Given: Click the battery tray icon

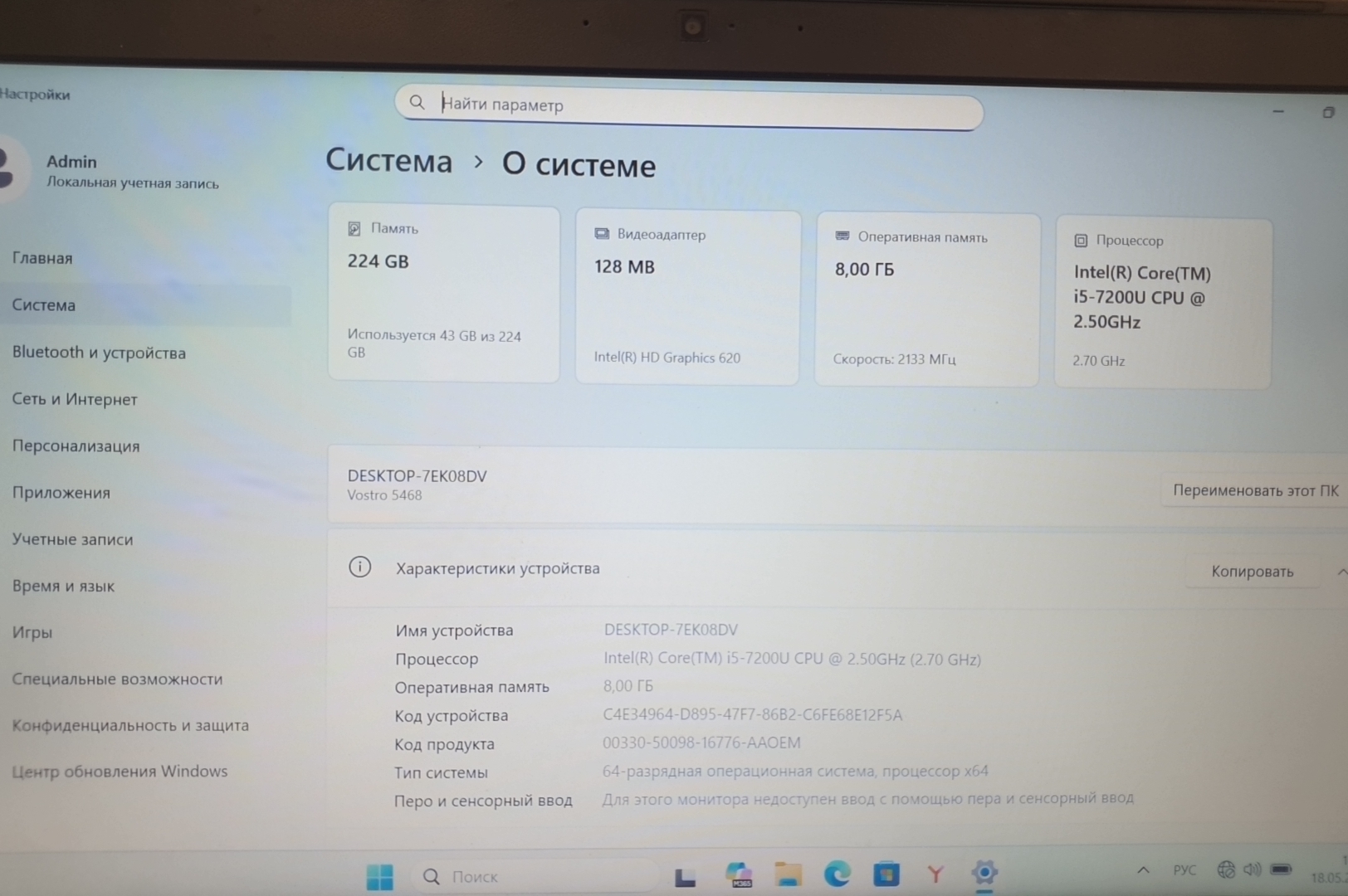Looking at the screenshot, I should 1282,869.
